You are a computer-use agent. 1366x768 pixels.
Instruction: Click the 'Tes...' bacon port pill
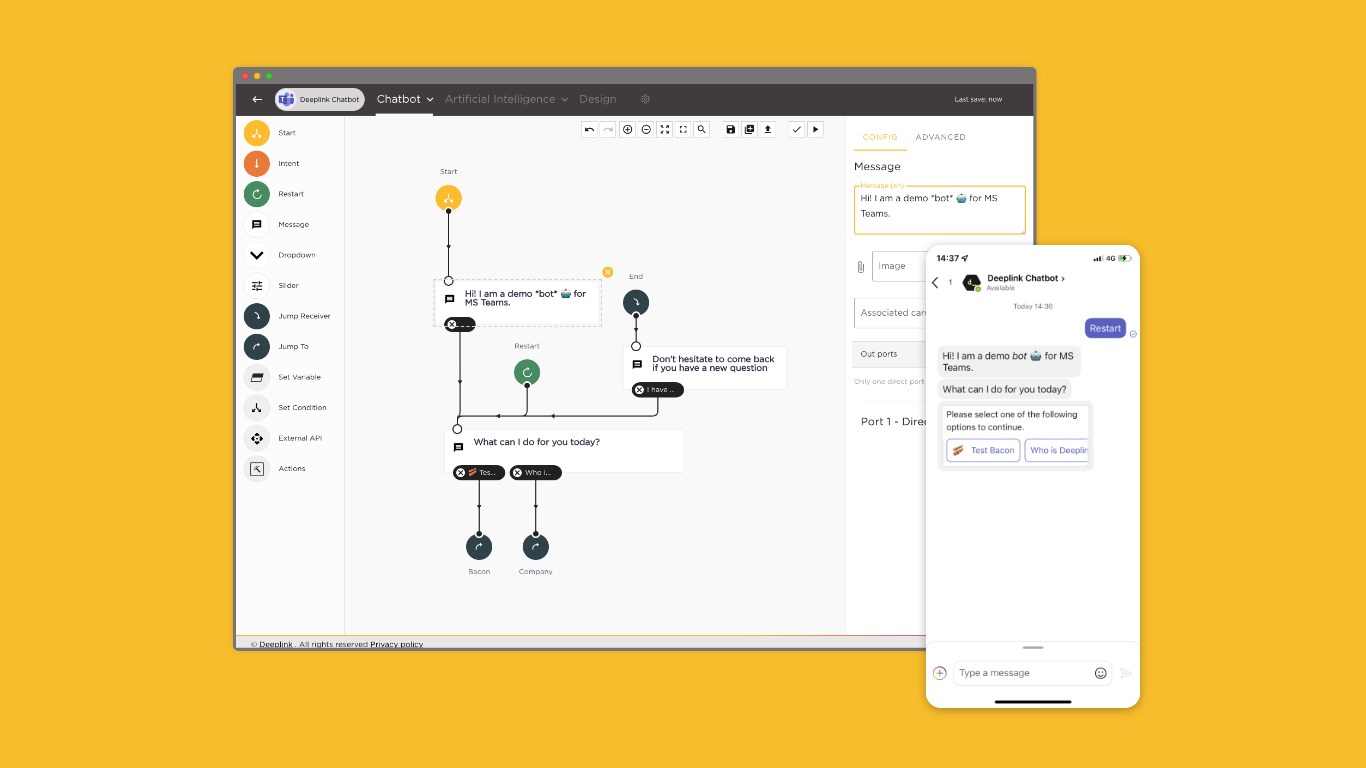[479, 473]
